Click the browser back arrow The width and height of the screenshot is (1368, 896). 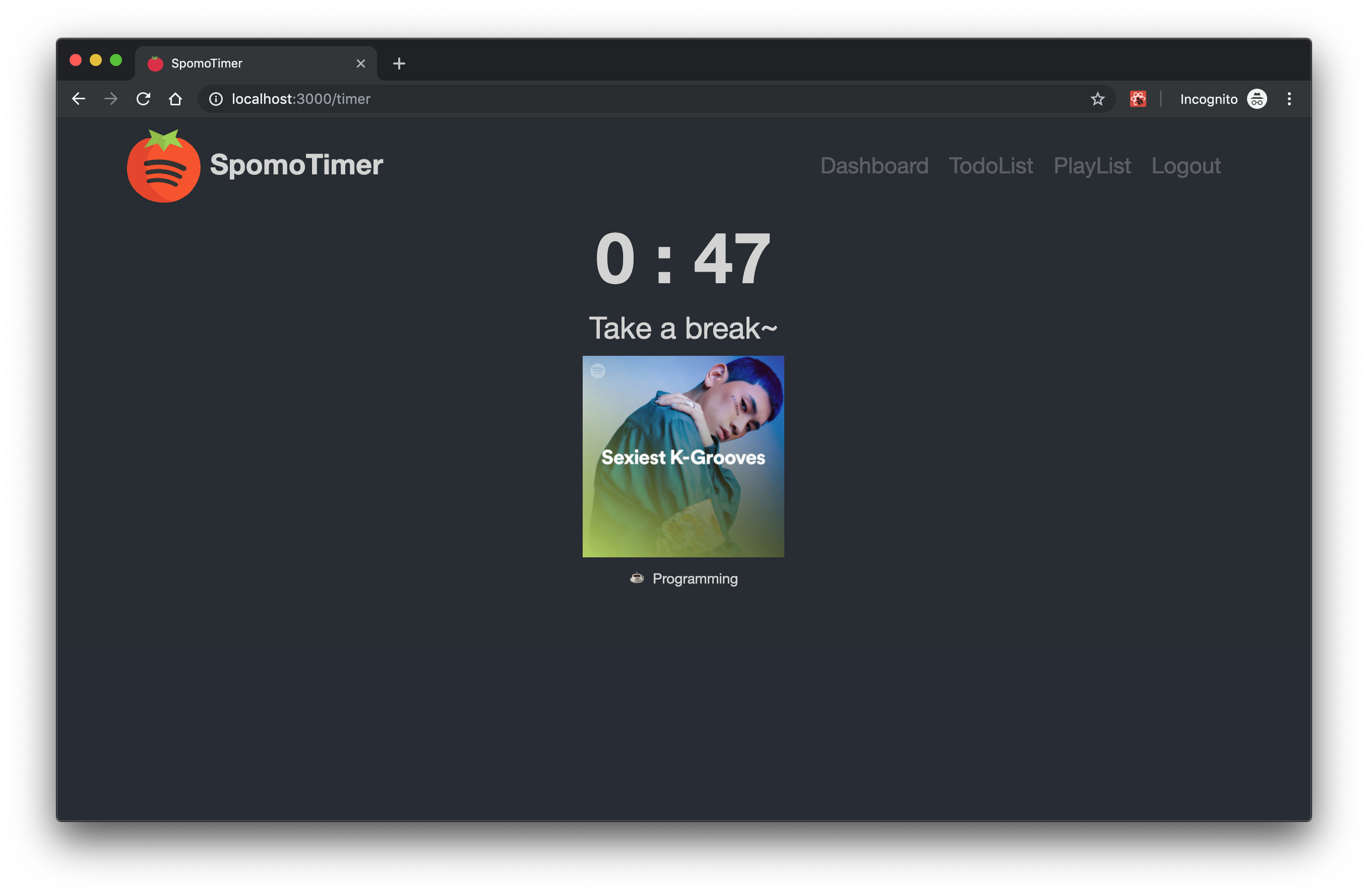click(79, 99)
